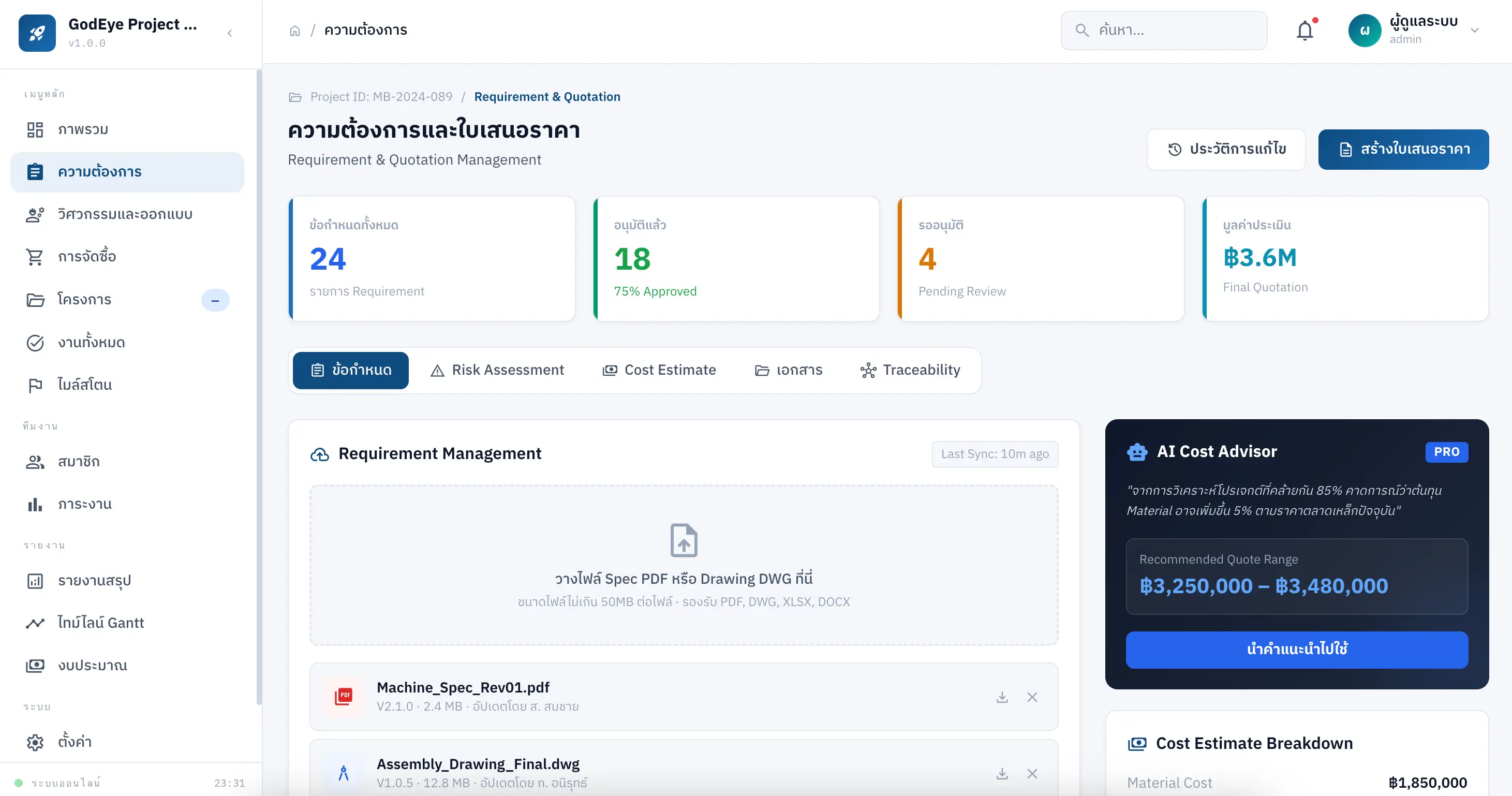Click the Requirement Management cloud upload icon

(x=319, y=454)
